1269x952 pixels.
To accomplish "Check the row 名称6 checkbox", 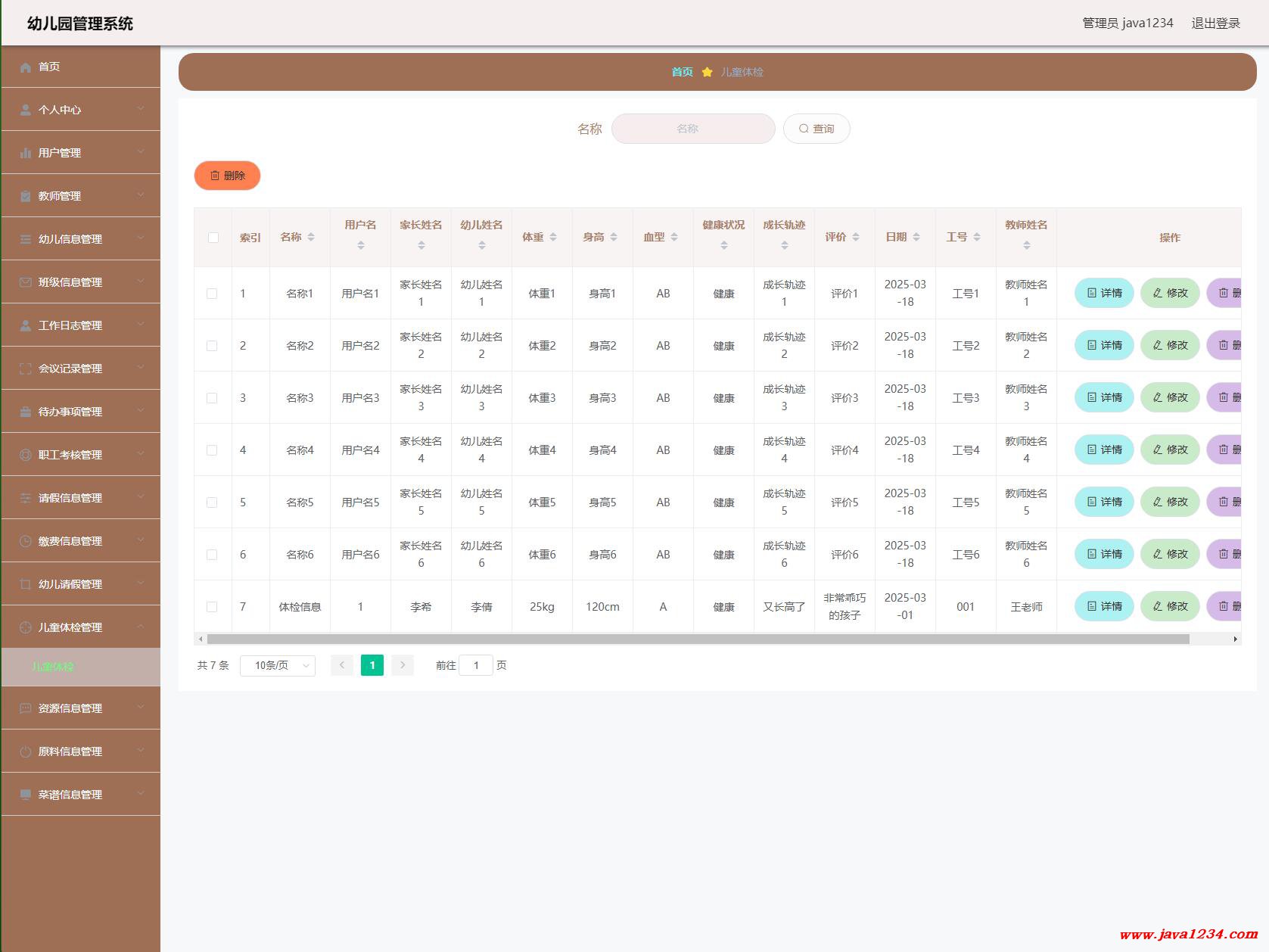I will (212, 555).
